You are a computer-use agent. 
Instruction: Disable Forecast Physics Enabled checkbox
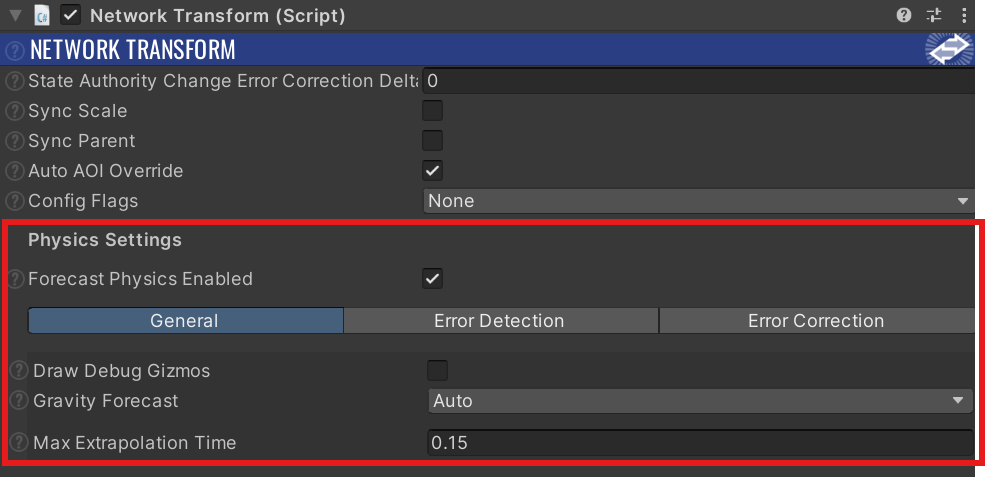432,278
